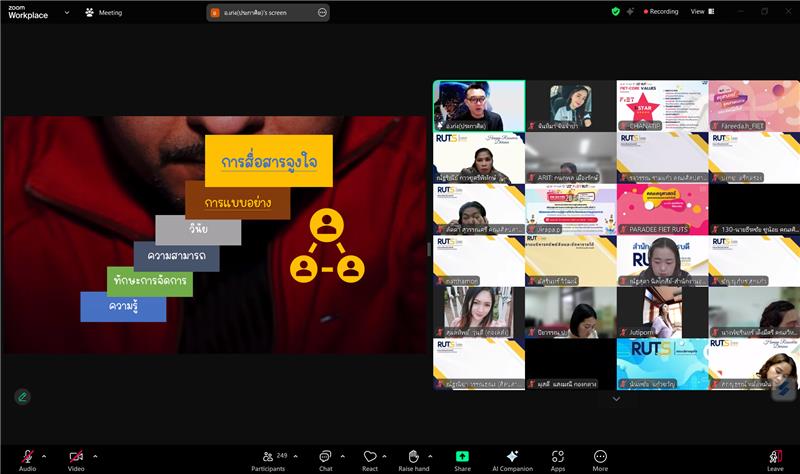Expand the Zoom Workplace dropdown chevron
Viewport: 800px width, 474px height.
(67, 13)
